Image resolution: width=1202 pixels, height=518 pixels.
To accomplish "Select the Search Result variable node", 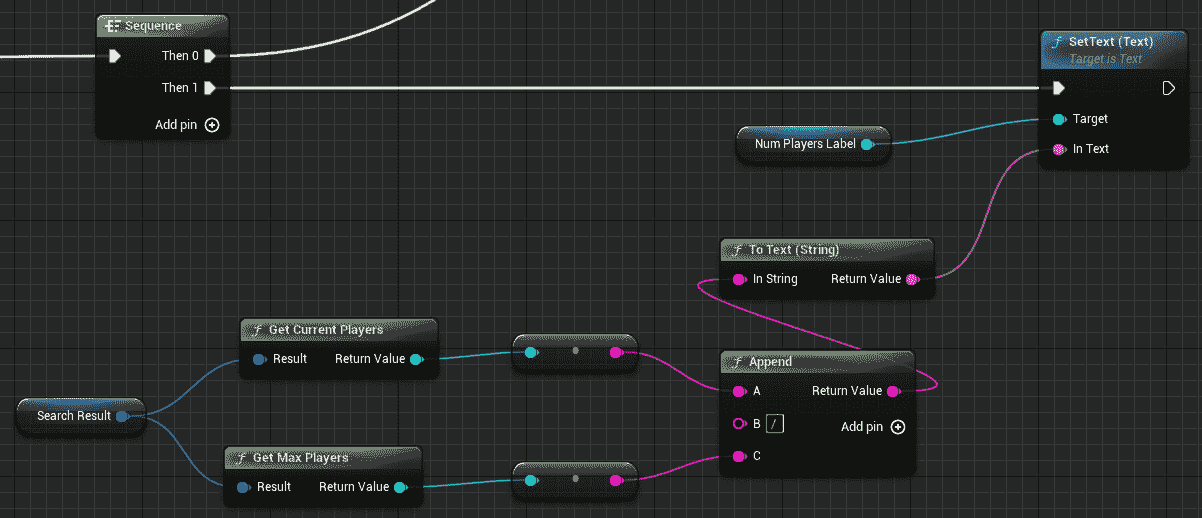I will pos(81,416).
